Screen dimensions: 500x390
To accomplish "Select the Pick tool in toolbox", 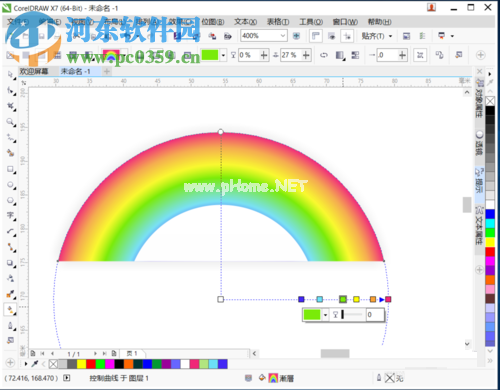I will pos(11,75).
